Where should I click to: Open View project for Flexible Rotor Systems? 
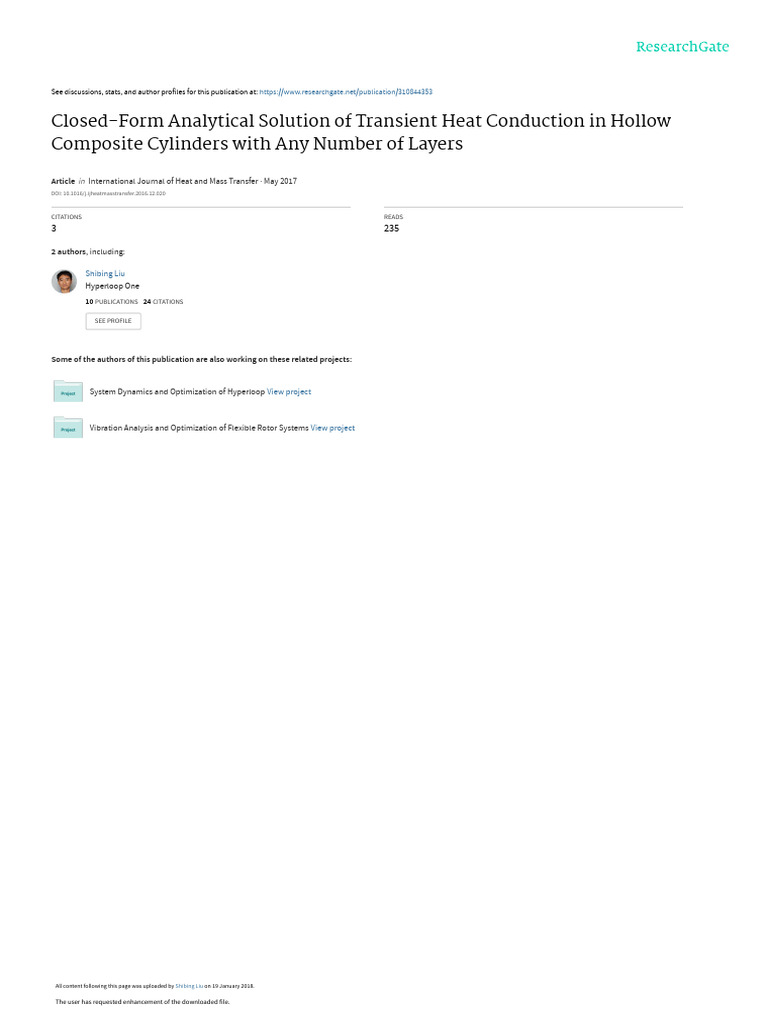[x=332, y=428]
